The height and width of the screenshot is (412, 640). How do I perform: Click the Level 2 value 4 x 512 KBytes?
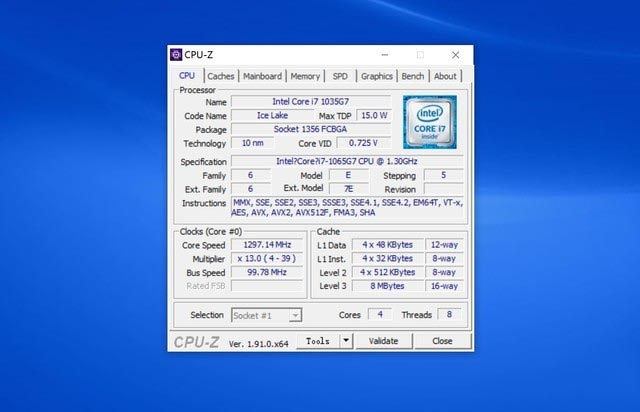pyautogui.click(x=387, y=272)
